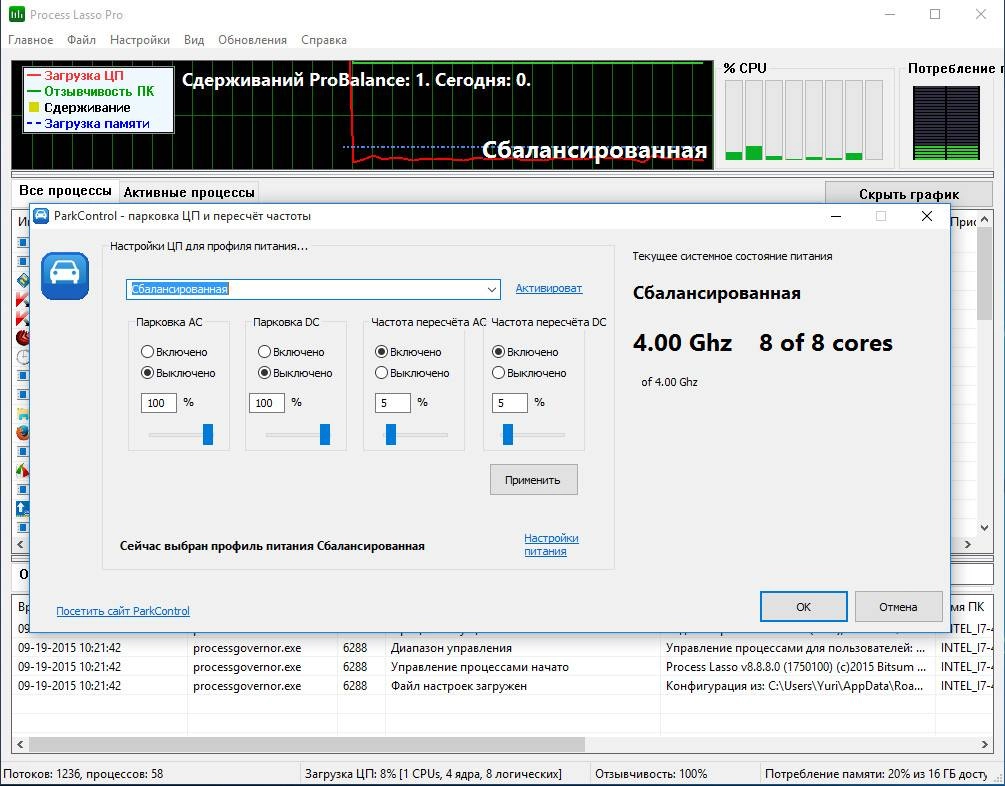
Task: Select the red sphere process icon in process list
Action: coord(22,338)
